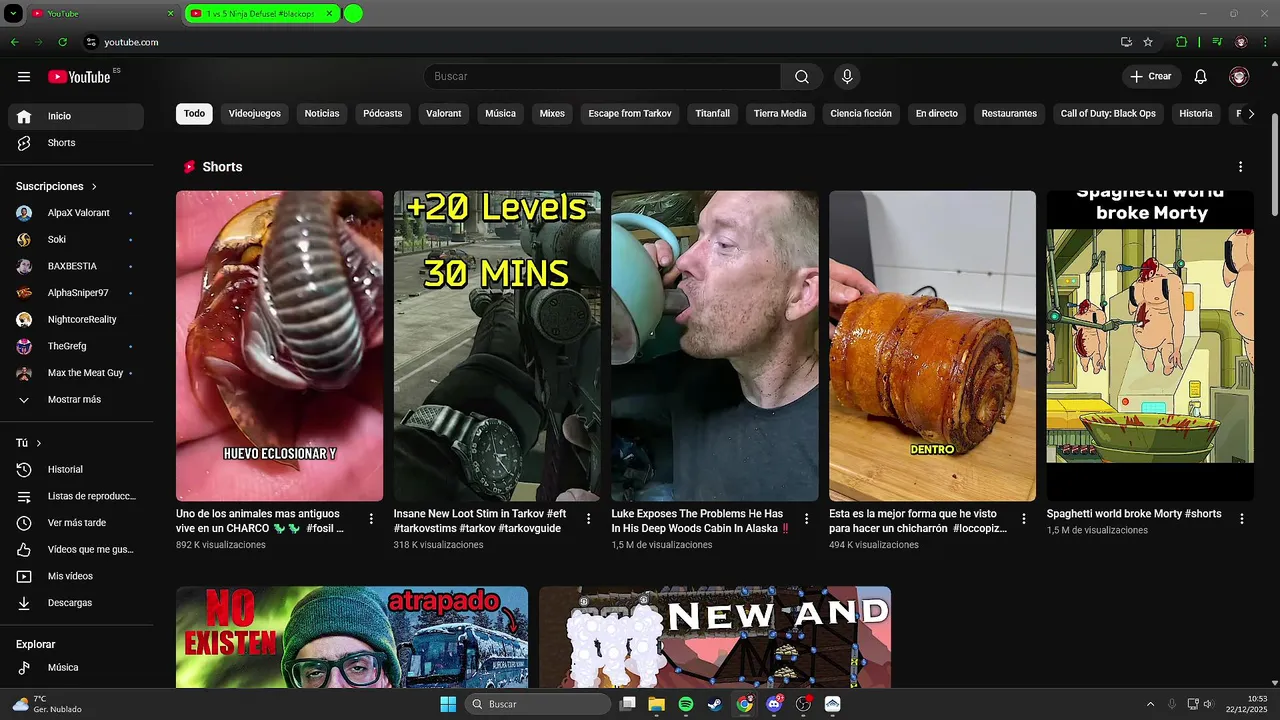Start voice search with microphone
1280x720 pixels.
click(x=847, y=77)
